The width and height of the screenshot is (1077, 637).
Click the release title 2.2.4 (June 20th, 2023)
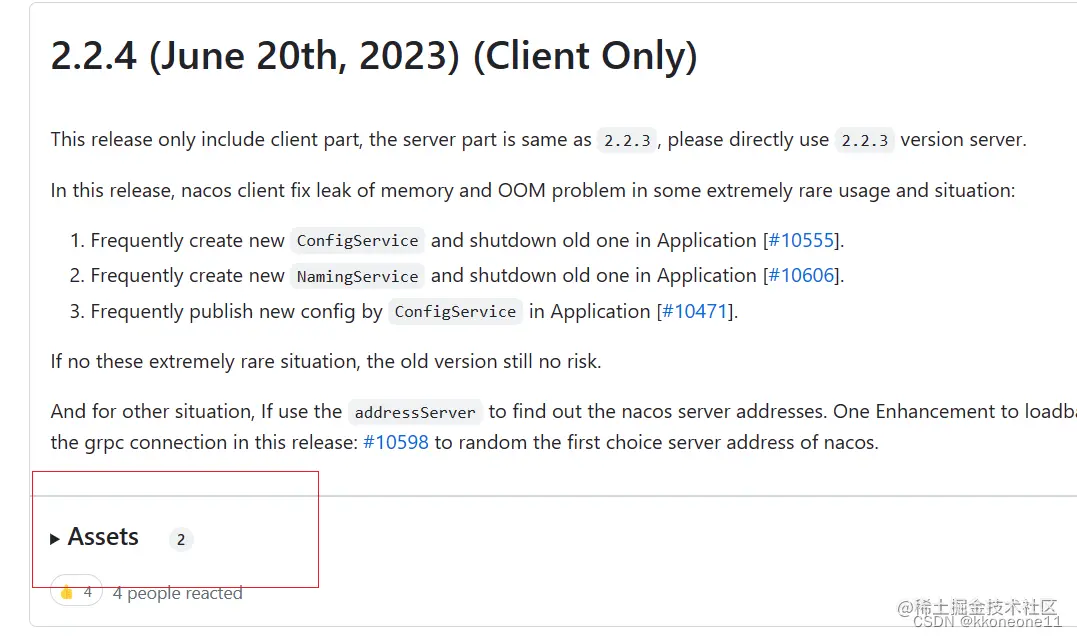click(x=374, y=56)
